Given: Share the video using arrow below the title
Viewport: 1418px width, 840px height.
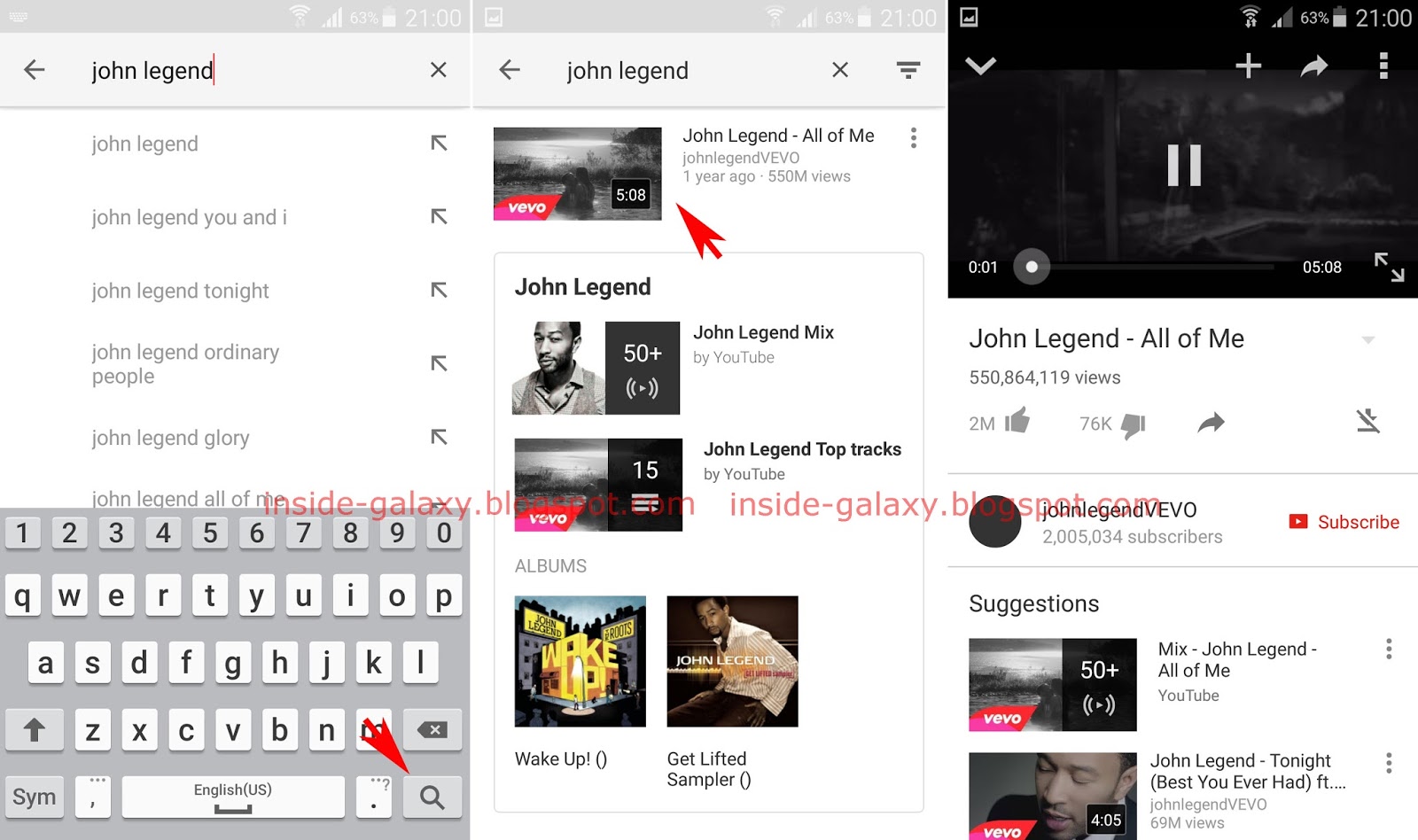Looking at the screenshot, I should (x=1211, y=423).
